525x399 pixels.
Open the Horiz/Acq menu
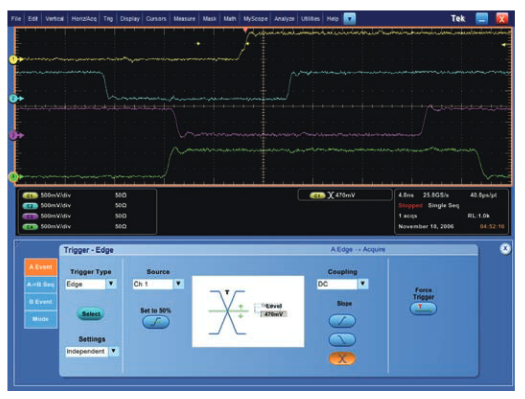84,19
